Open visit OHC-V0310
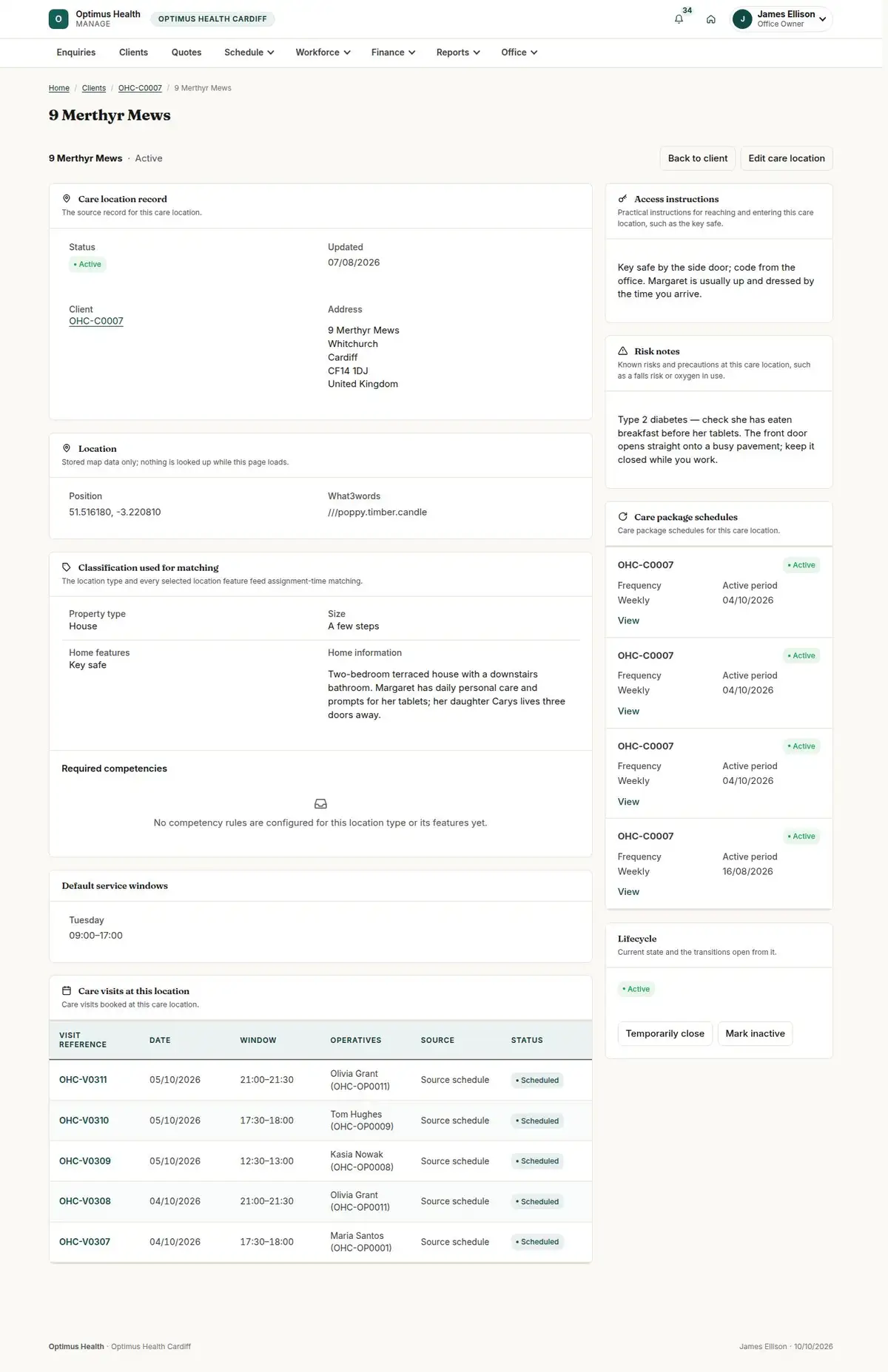The width and height of the screenshot is (888, 1372). pos(84,1121)
